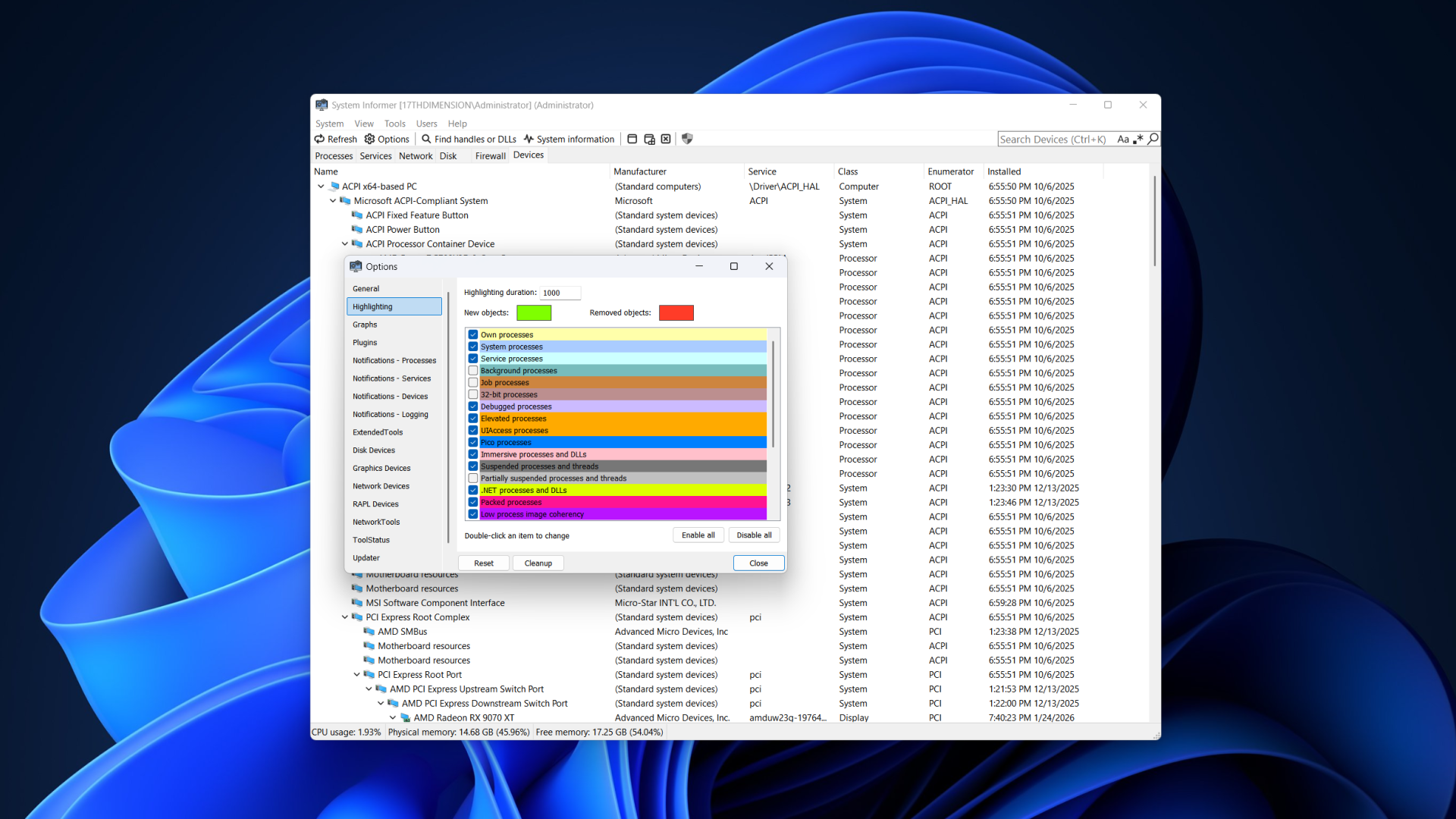Collapse PCI Express Root Port node
This screenshot has height=819, width=1456.
[x=357, y=675]
